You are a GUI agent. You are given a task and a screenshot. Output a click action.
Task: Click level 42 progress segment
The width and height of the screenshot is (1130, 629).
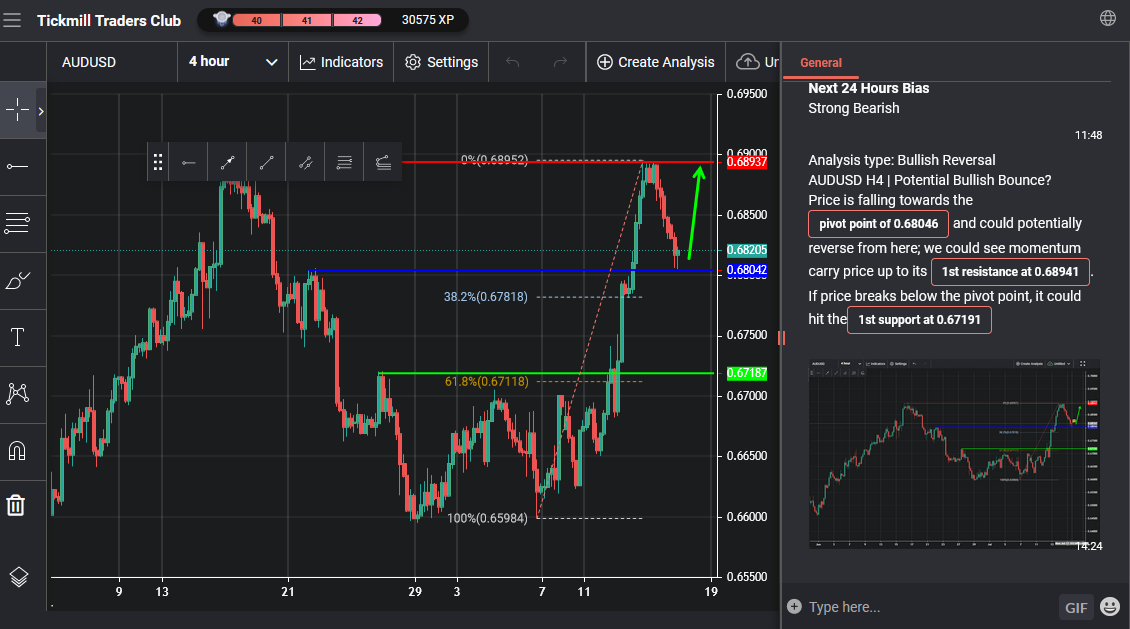click(357, 20)
